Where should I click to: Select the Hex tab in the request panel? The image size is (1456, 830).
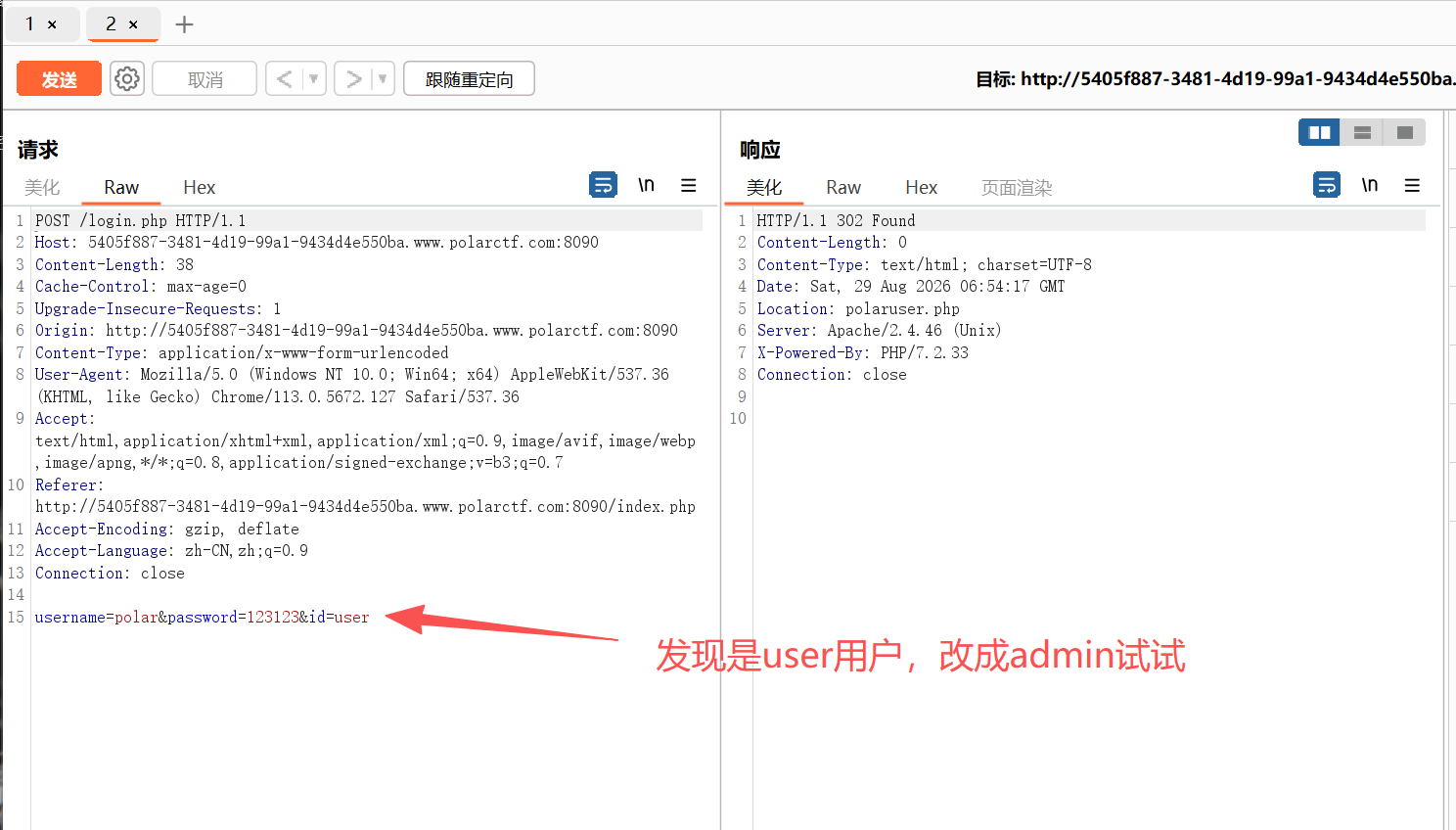point(199,187)
